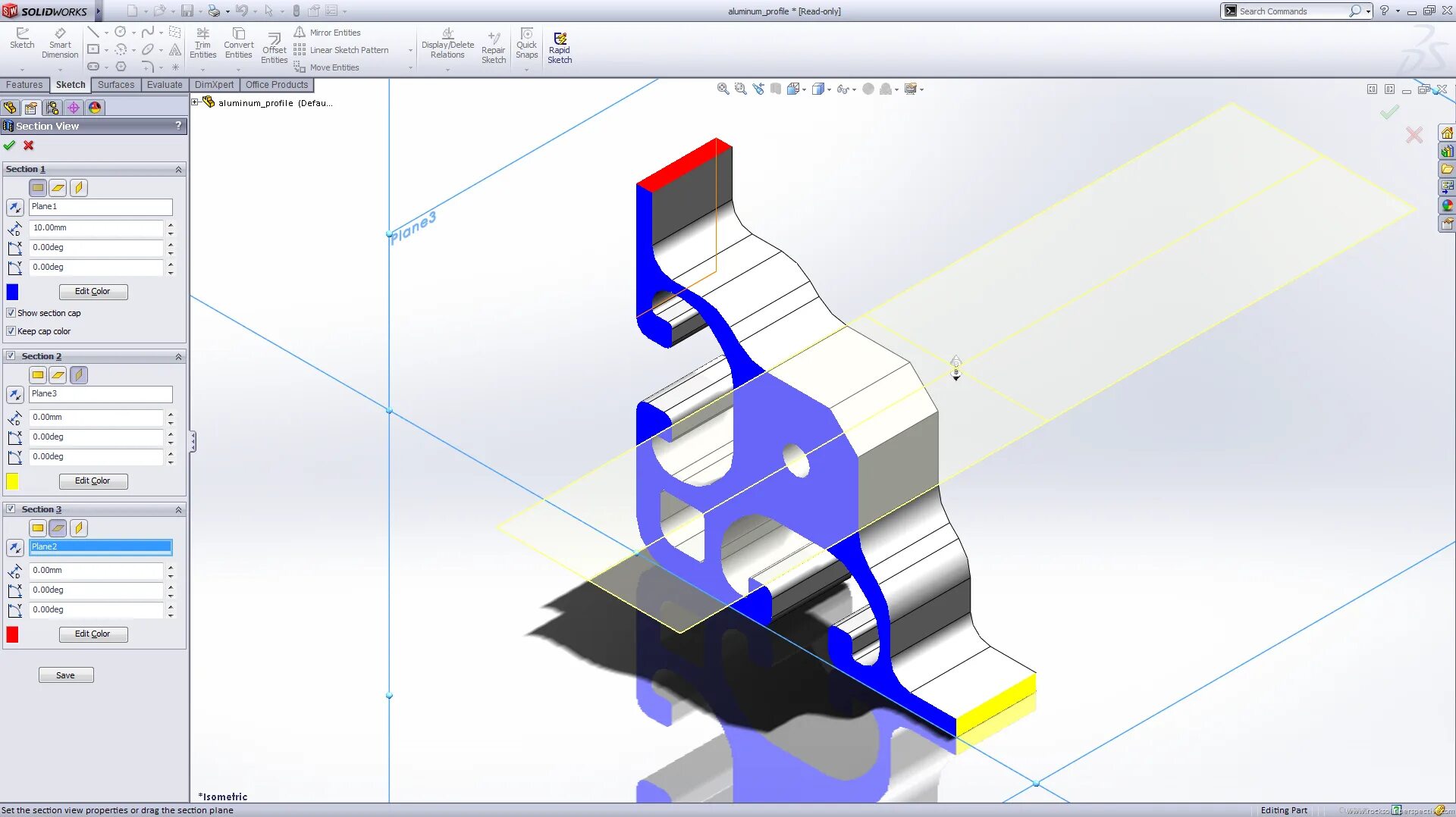The image size is (1456, 817).
Task: Click the red X to cancel section view
Action: point(29,146)
